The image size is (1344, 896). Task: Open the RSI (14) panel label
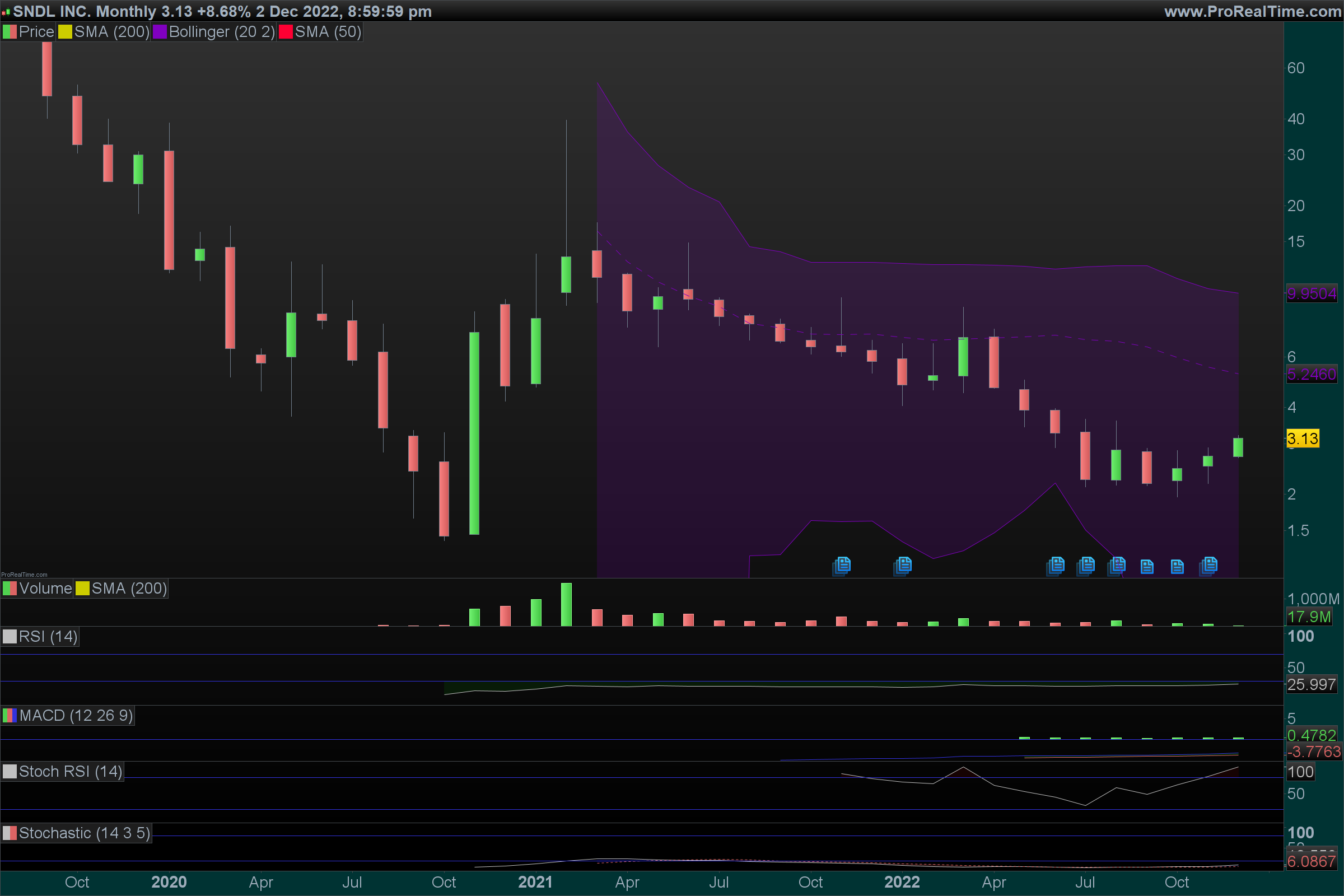pos(48,637)
